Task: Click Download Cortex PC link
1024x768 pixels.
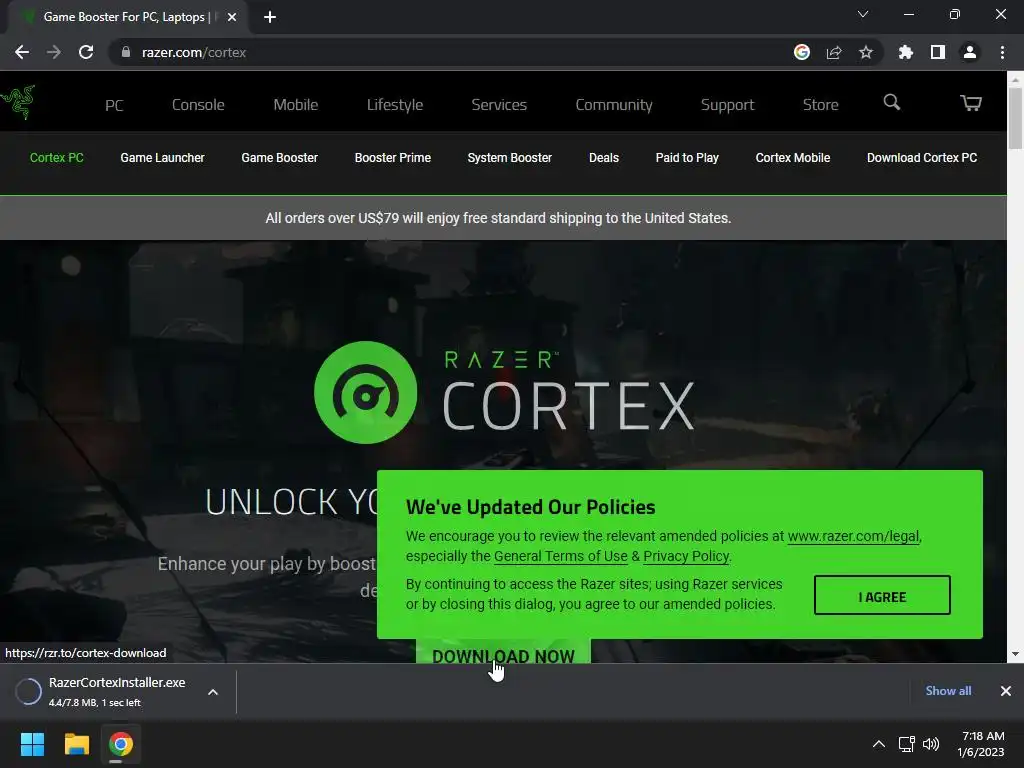Action: [x=922, y=158]
